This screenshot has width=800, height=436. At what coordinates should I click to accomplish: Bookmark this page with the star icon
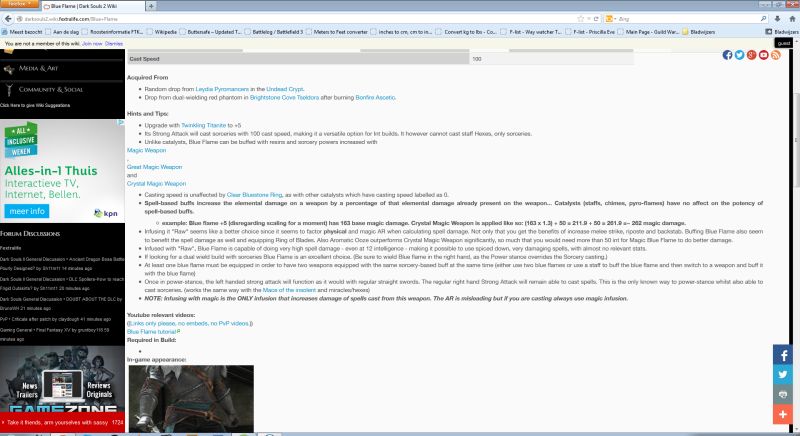click(x=580, y=19)
